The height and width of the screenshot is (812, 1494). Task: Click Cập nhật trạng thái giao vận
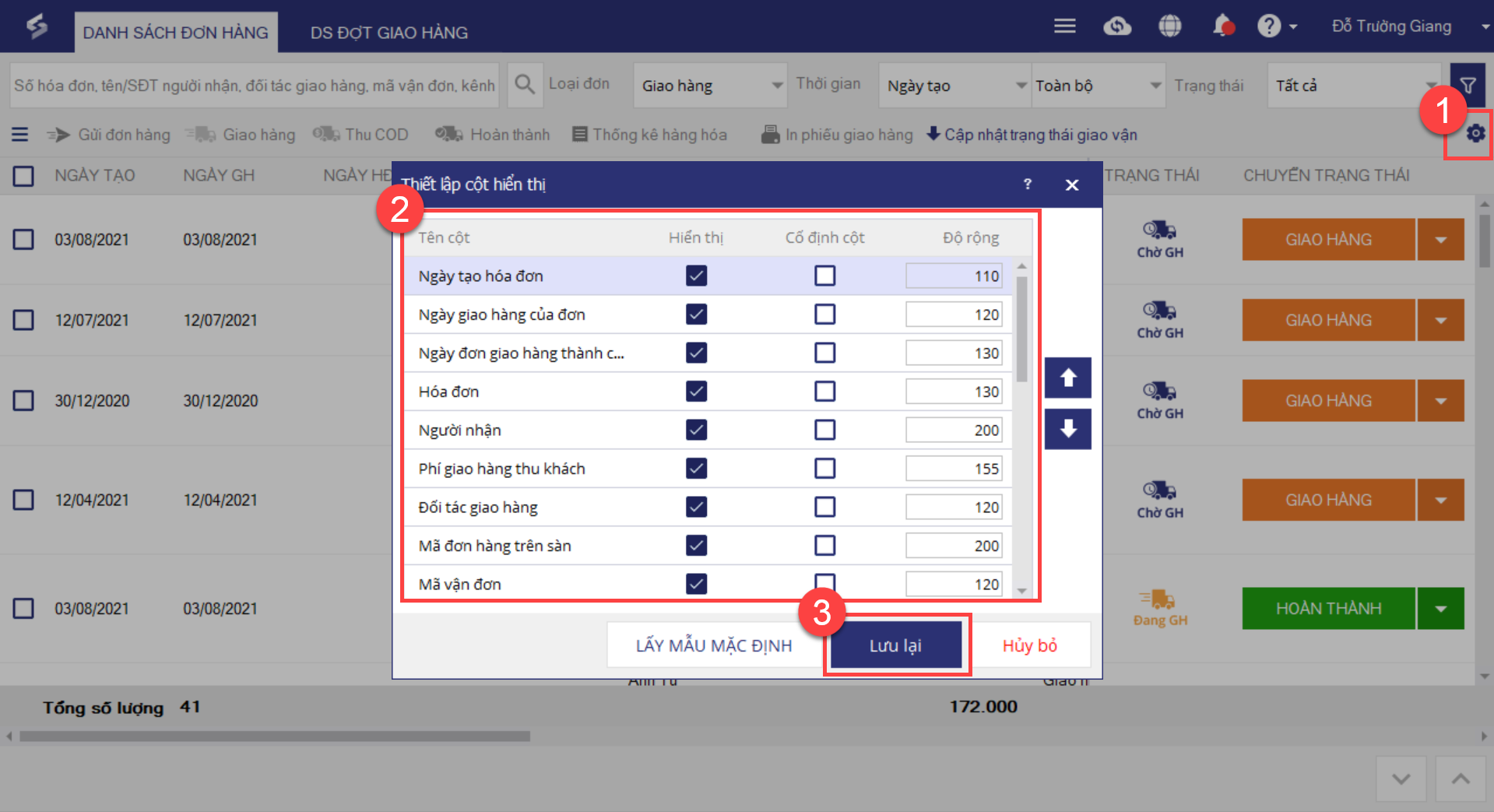[x=1032, y=135]
